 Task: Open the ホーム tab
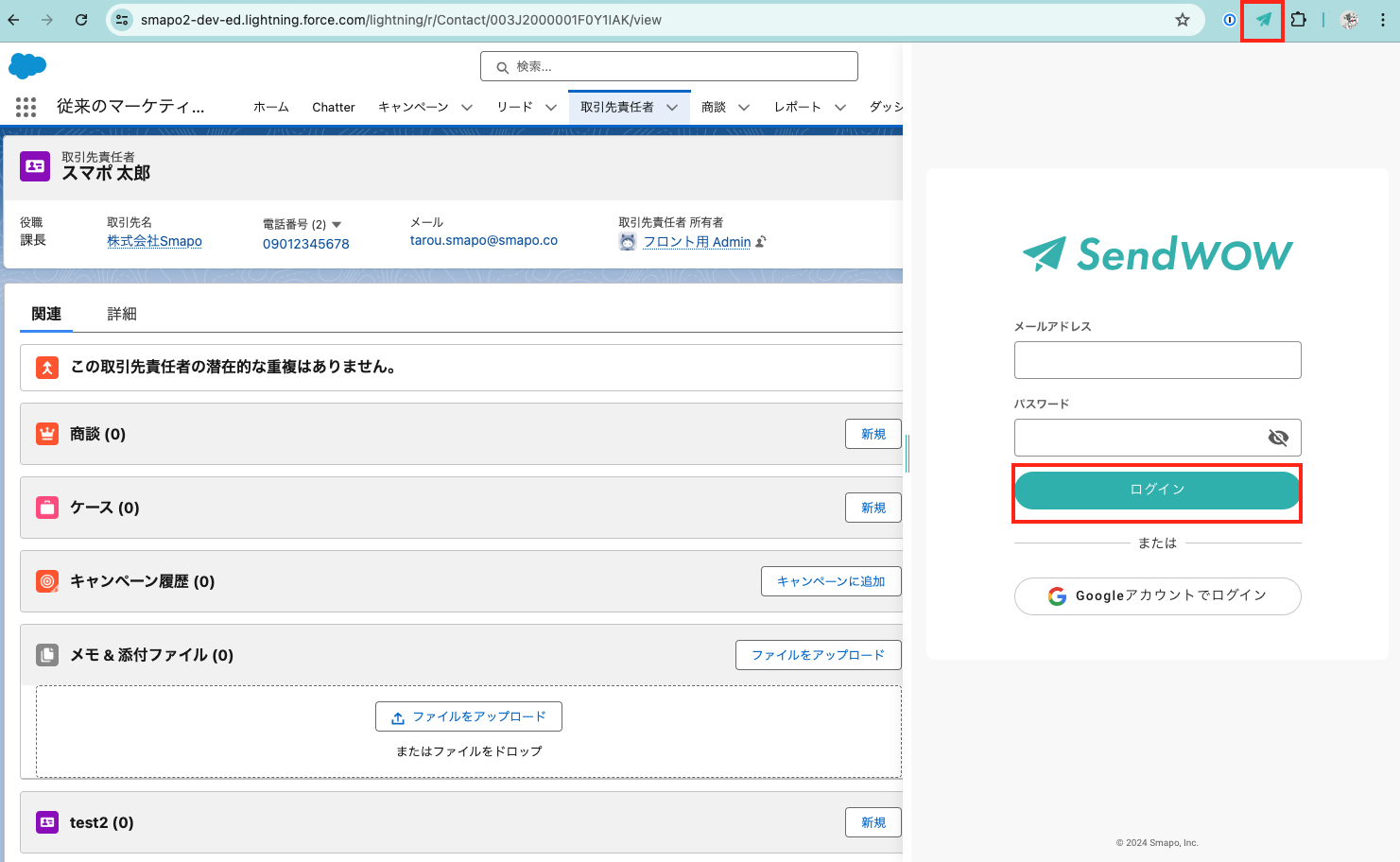click(271, 108)
